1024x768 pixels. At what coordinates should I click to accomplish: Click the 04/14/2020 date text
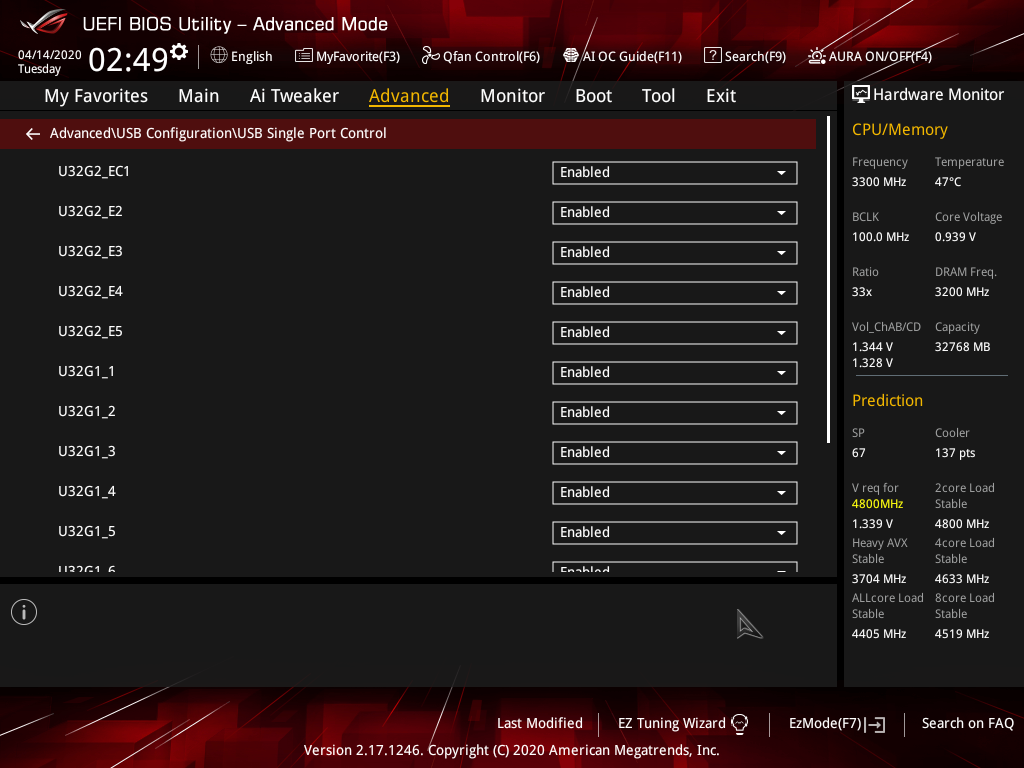click(50, 55)
